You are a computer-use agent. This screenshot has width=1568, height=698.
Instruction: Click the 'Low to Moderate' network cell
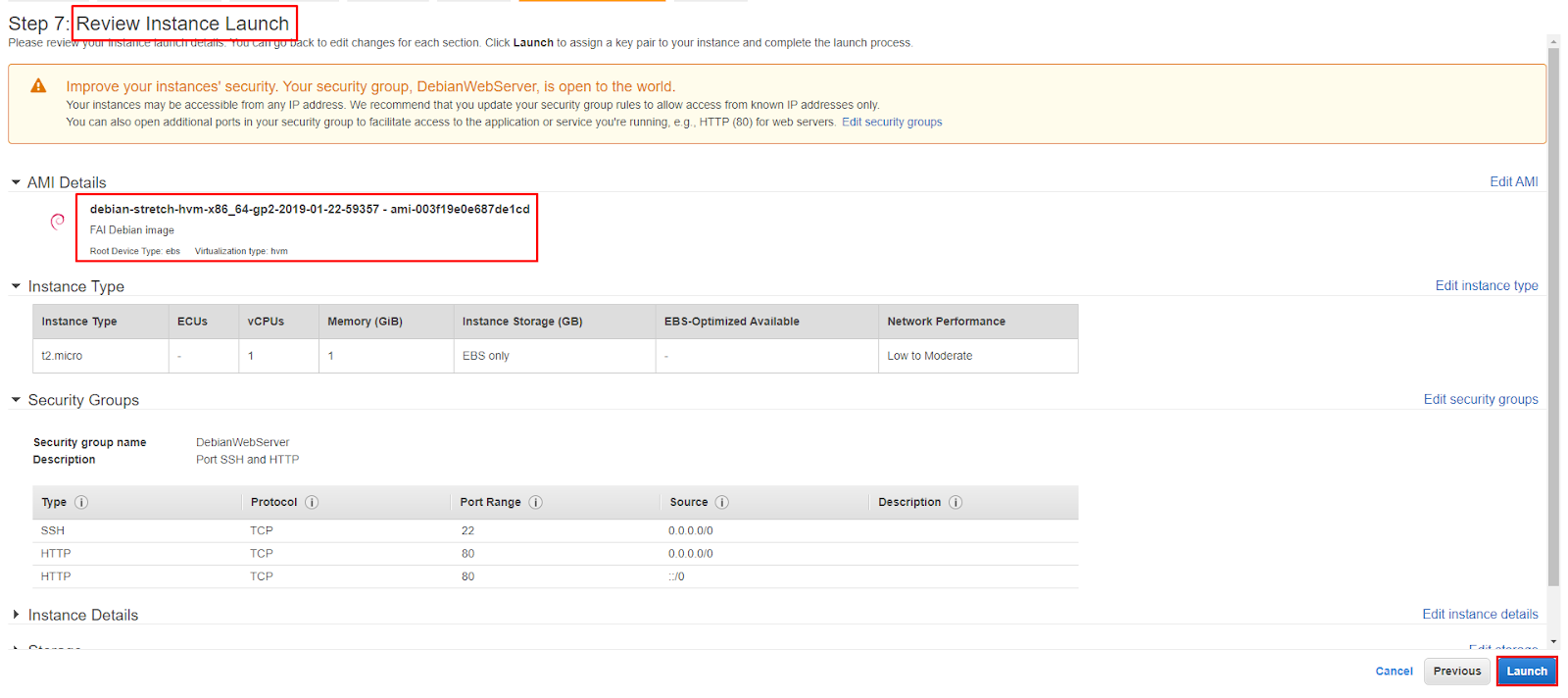(978, 356)
